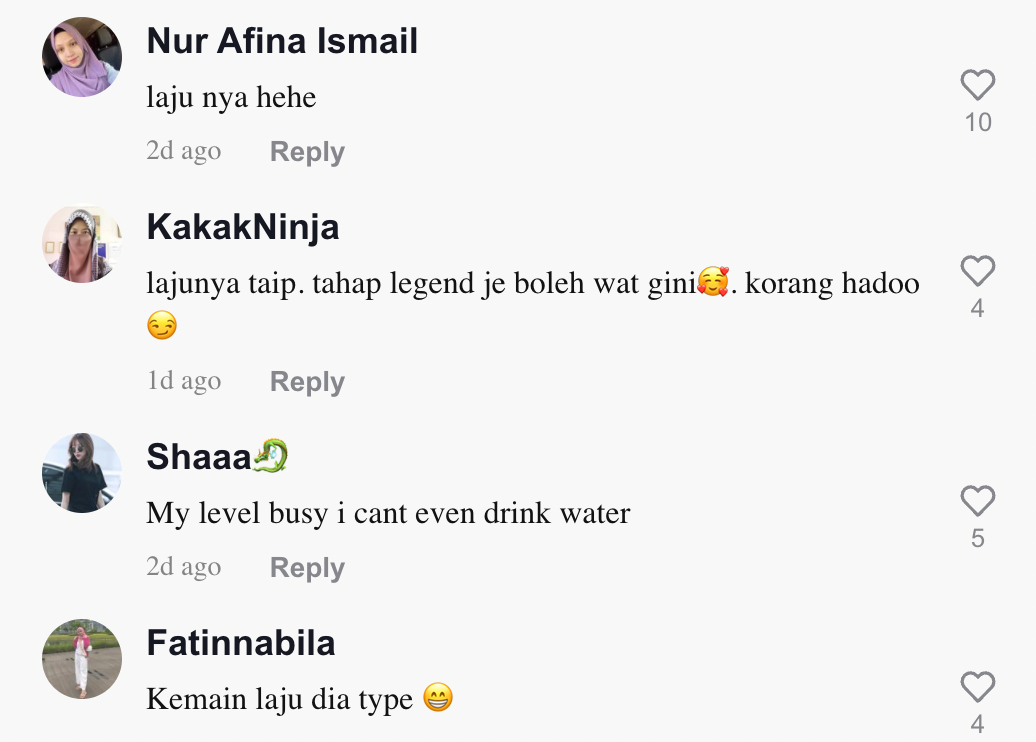Open the Fatinnabila username link
This screenshot has width=1036, height=742.
pyautogui.click(x=241, y=643)
